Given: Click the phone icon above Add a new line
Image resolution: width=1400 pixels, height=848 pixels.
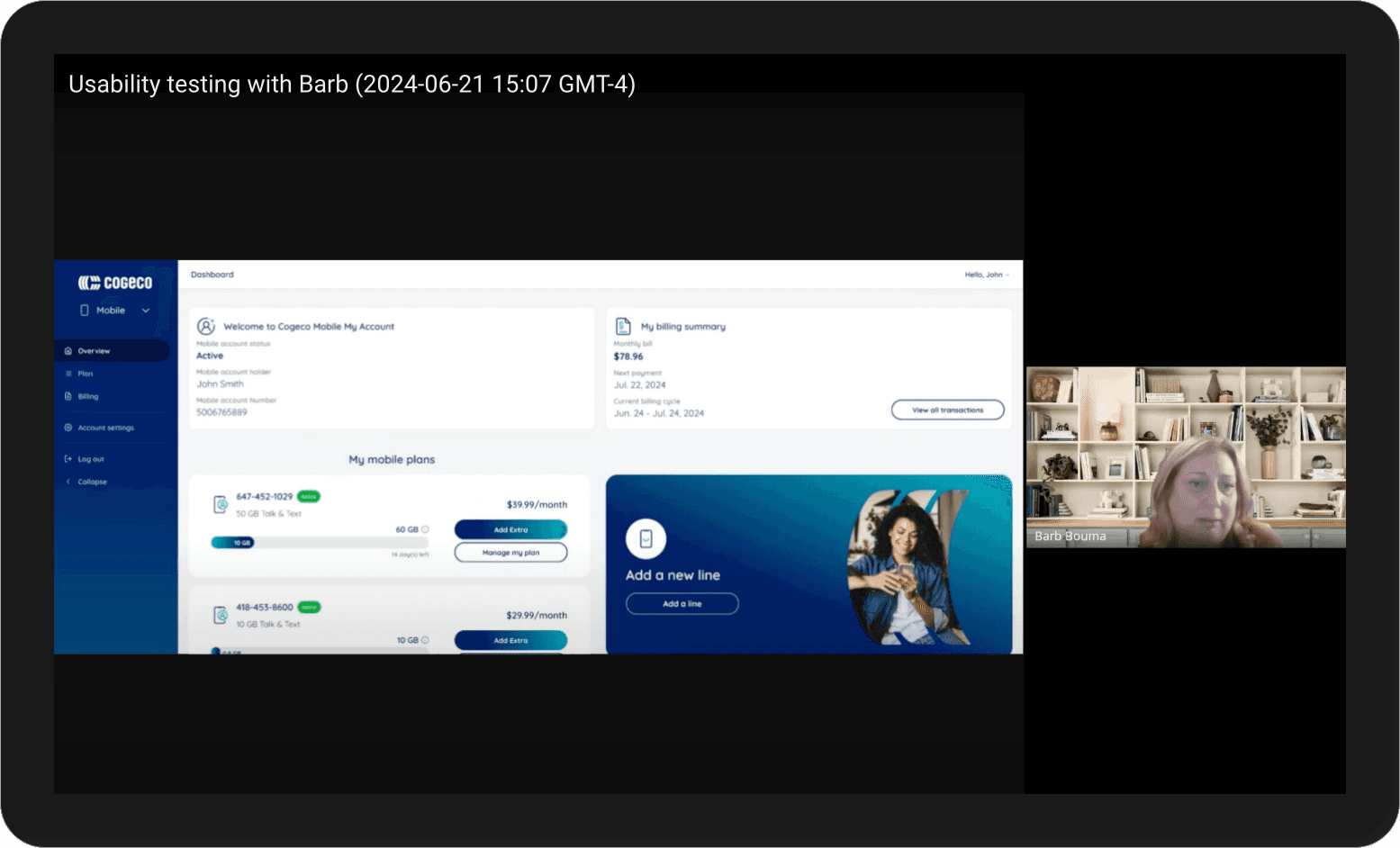Looking at the screenshot, I should [646, 539].
